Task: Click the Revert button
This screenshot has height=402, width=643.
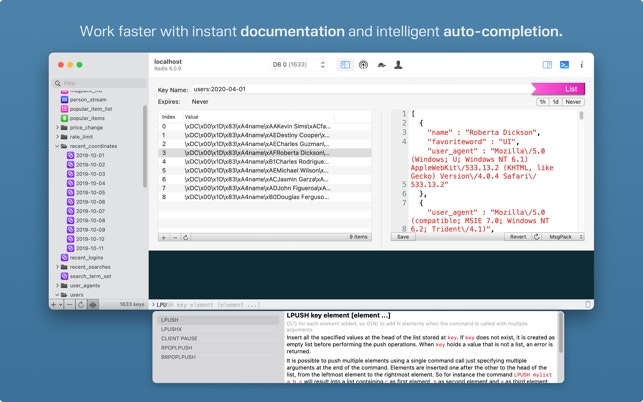Action: [518, 237]
